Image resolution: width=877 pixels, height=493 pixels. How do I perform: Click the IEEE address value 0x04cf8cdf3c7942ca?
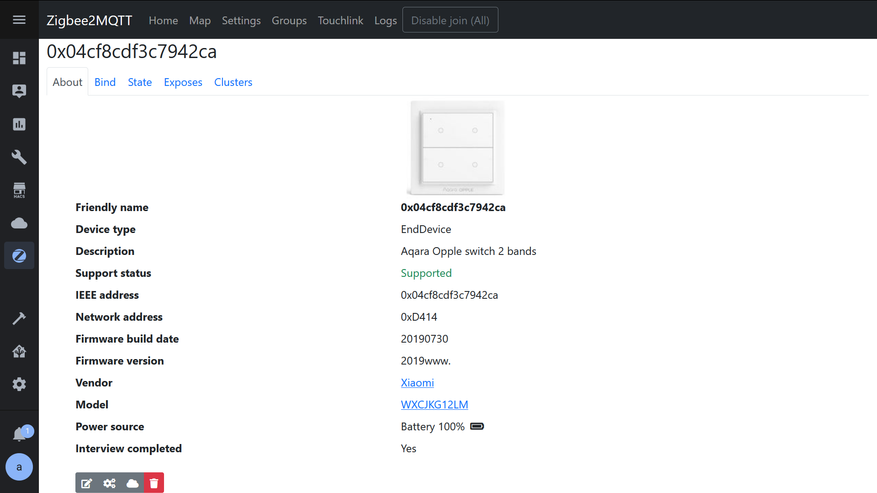[449, 295]
